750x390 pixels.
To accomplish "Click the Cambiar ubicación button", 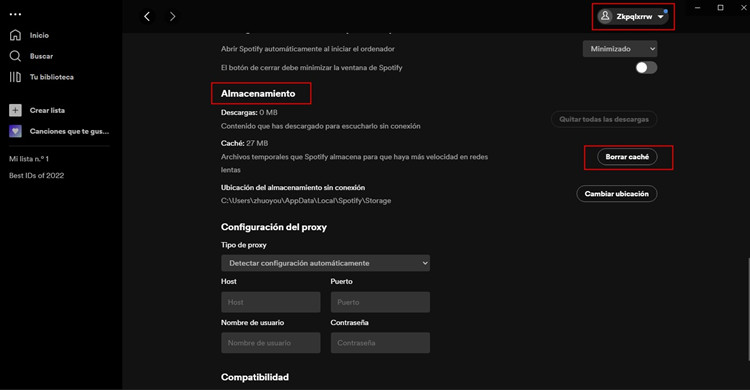I will 617,194.
